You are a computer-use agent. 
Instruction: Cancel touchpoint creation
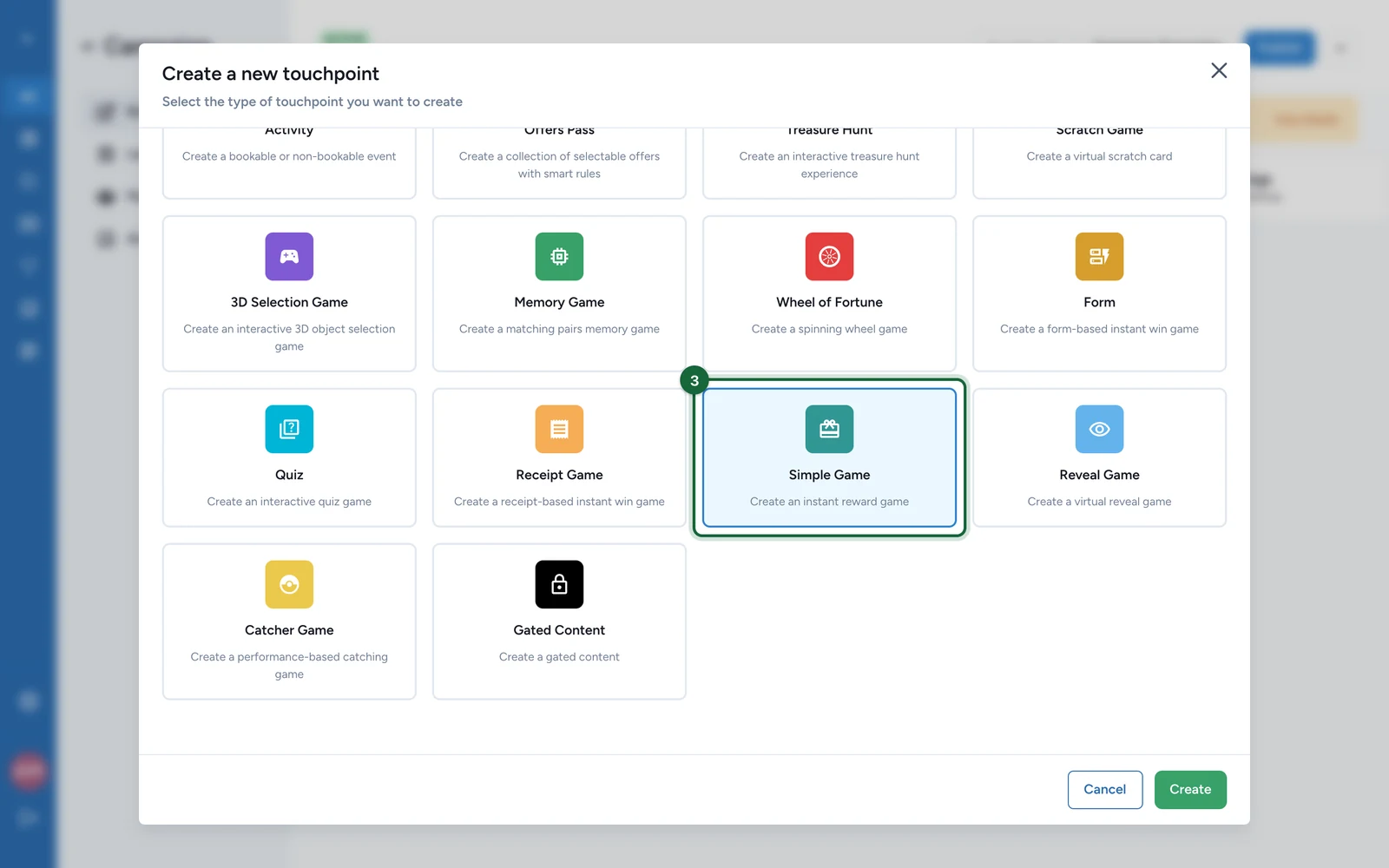click(1105, 790)
